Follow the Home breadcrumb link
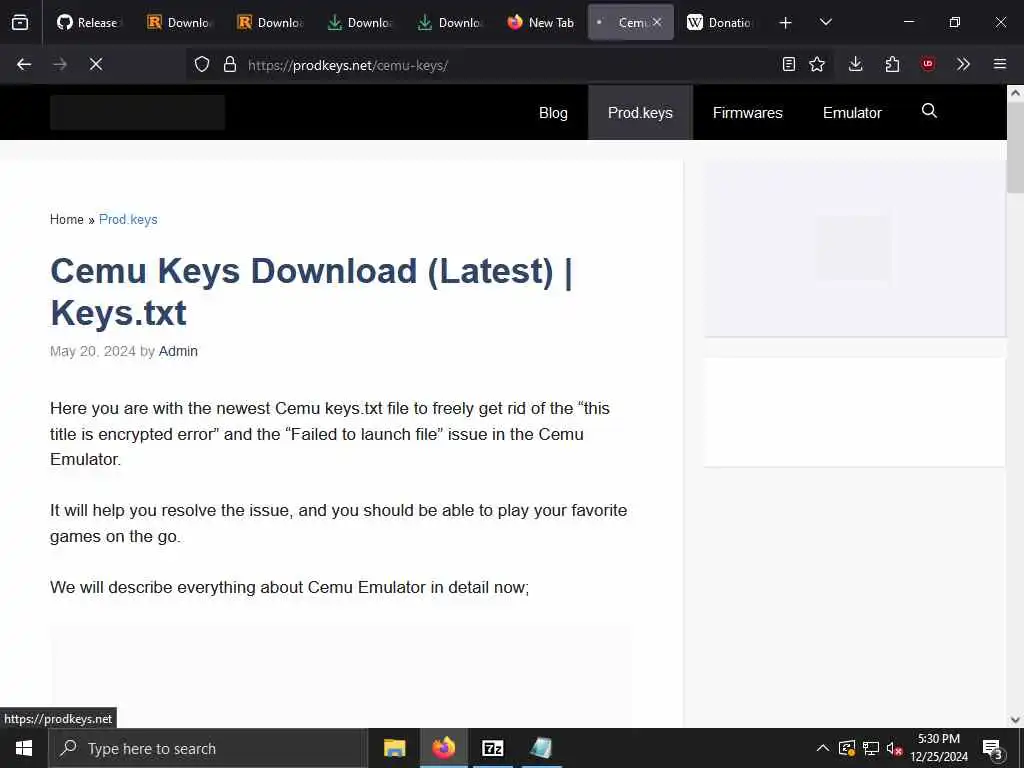This screenshot has height=768, width=1024. pyautogui.click(x=67, y=219)
